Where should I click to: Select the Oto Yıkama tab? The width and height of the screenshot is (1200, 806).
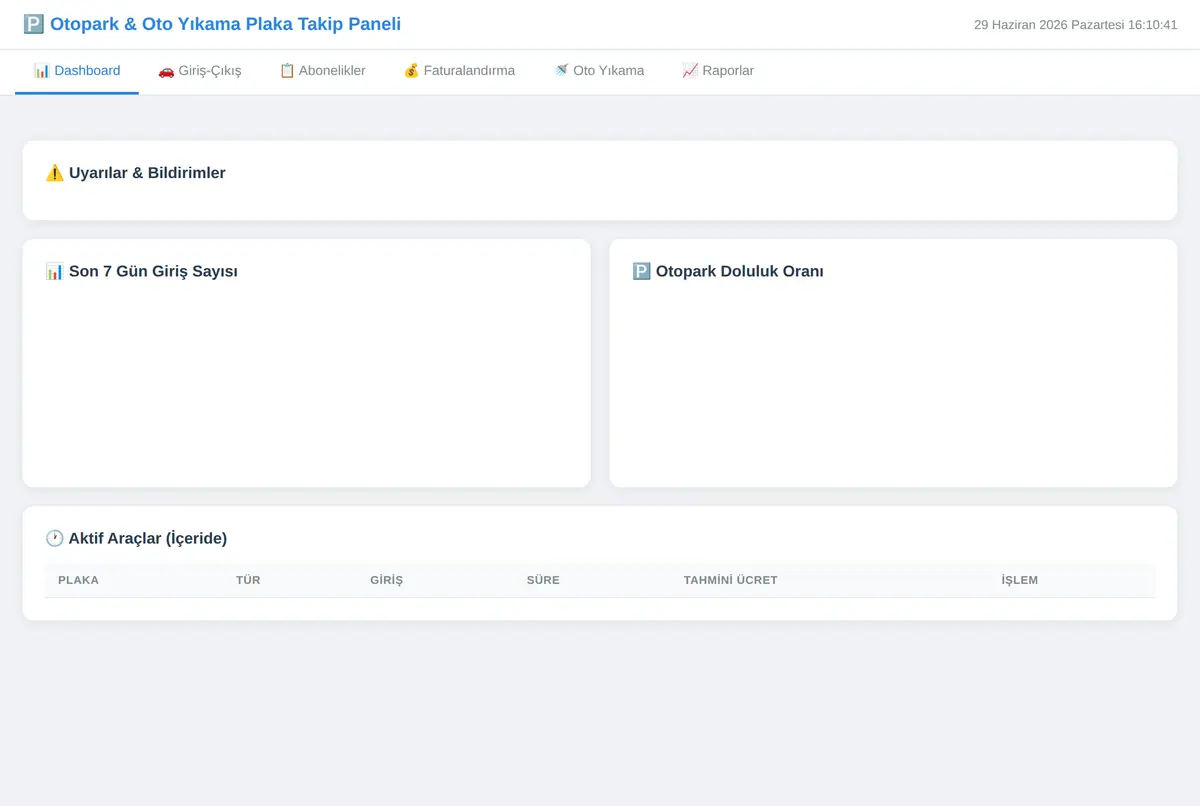599,71
